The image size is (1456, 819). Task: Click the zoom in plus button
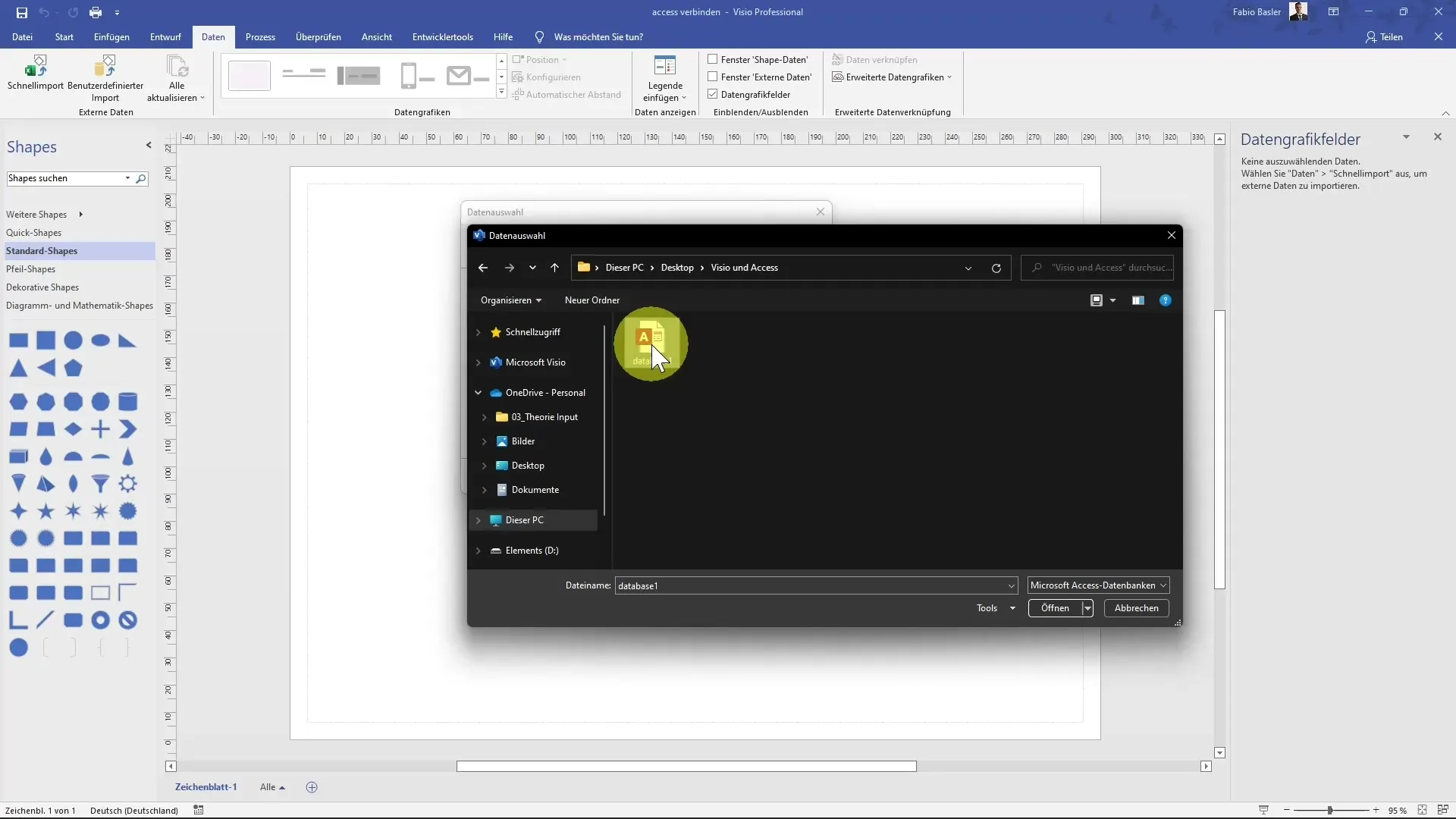coord(1376,811)
